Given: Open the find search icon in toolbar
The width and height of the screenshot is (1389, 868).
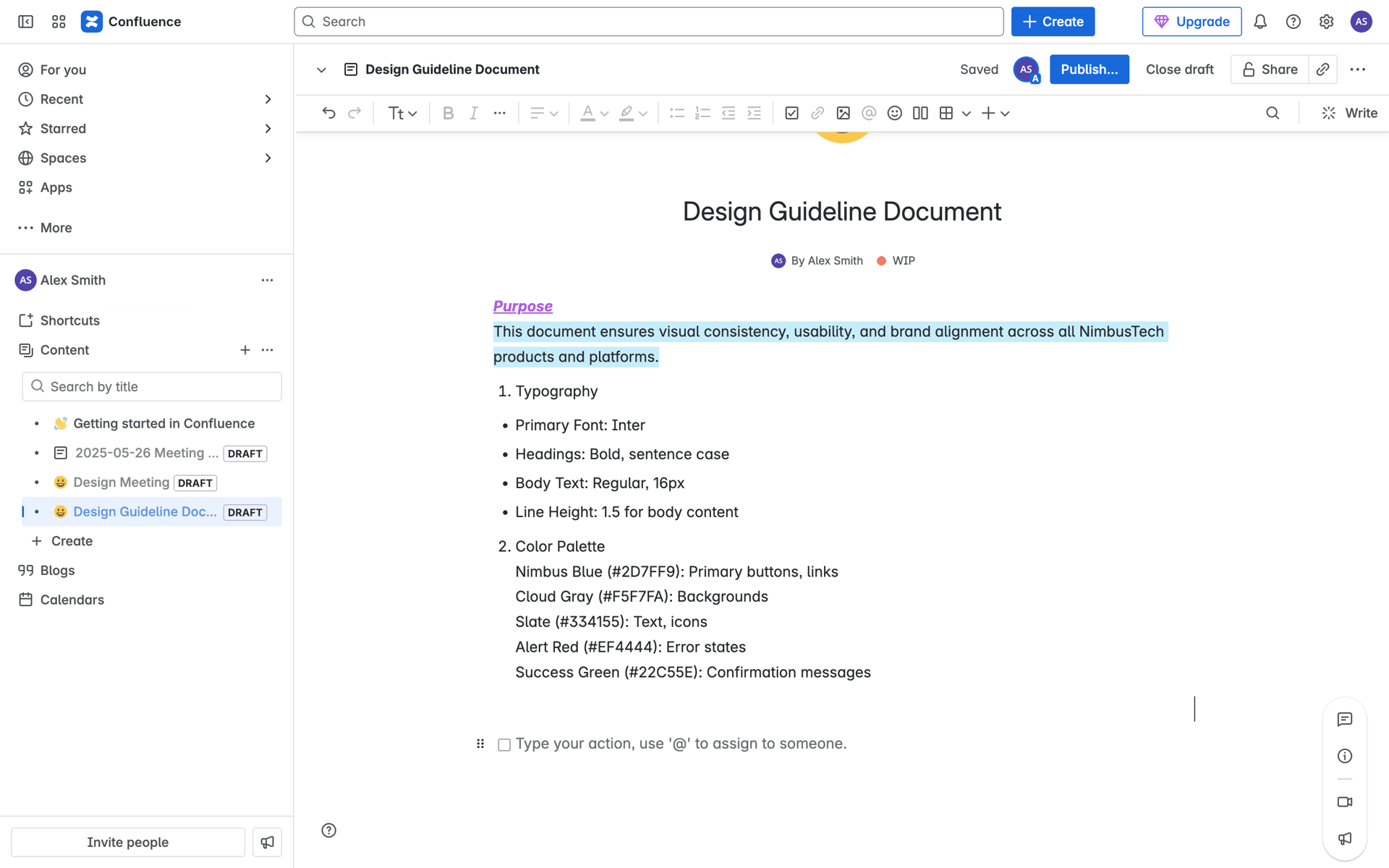Looking at the screenshot, I should (x=1273, y=113).
